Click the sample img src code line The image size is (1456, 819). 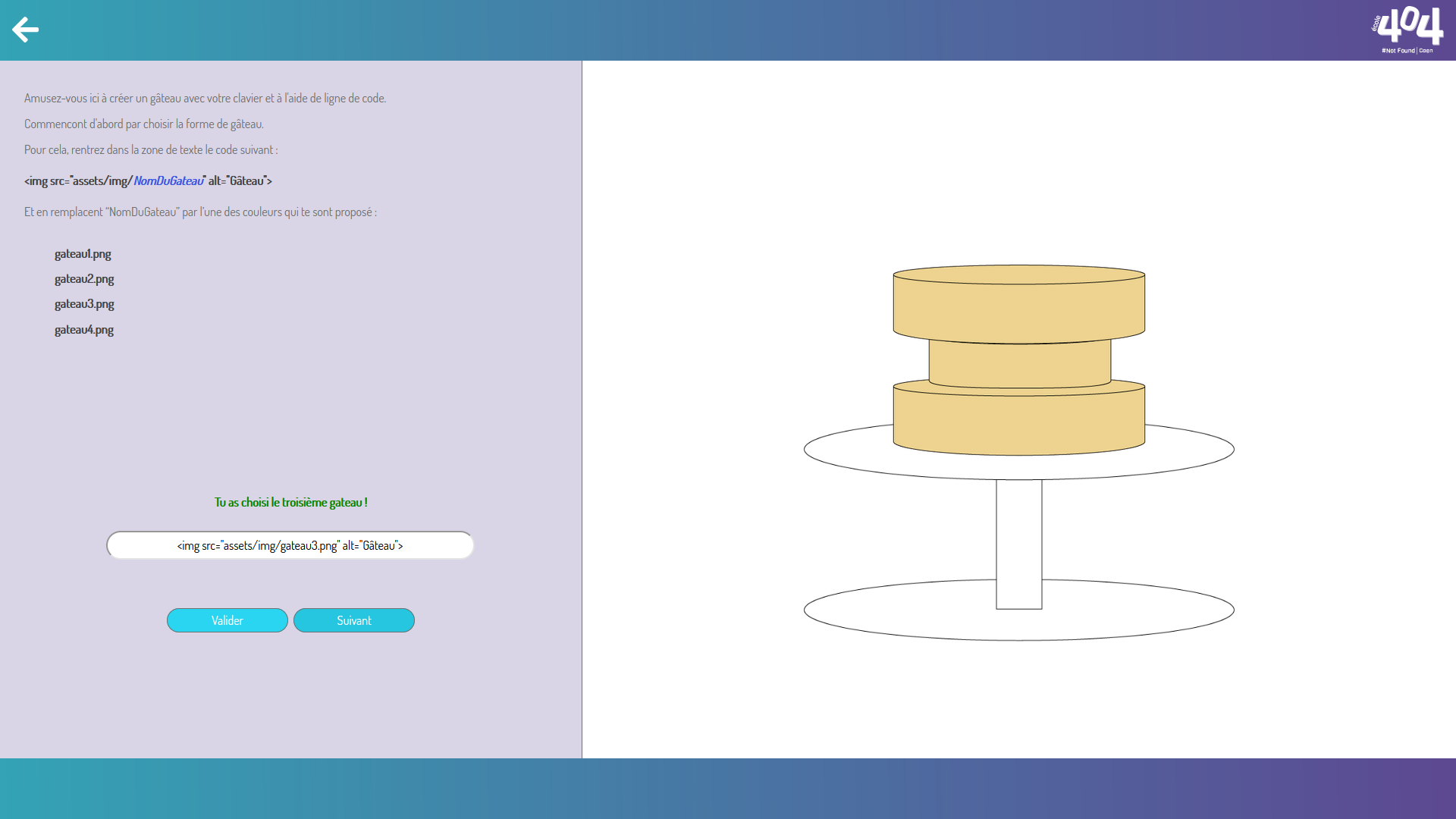148,180
